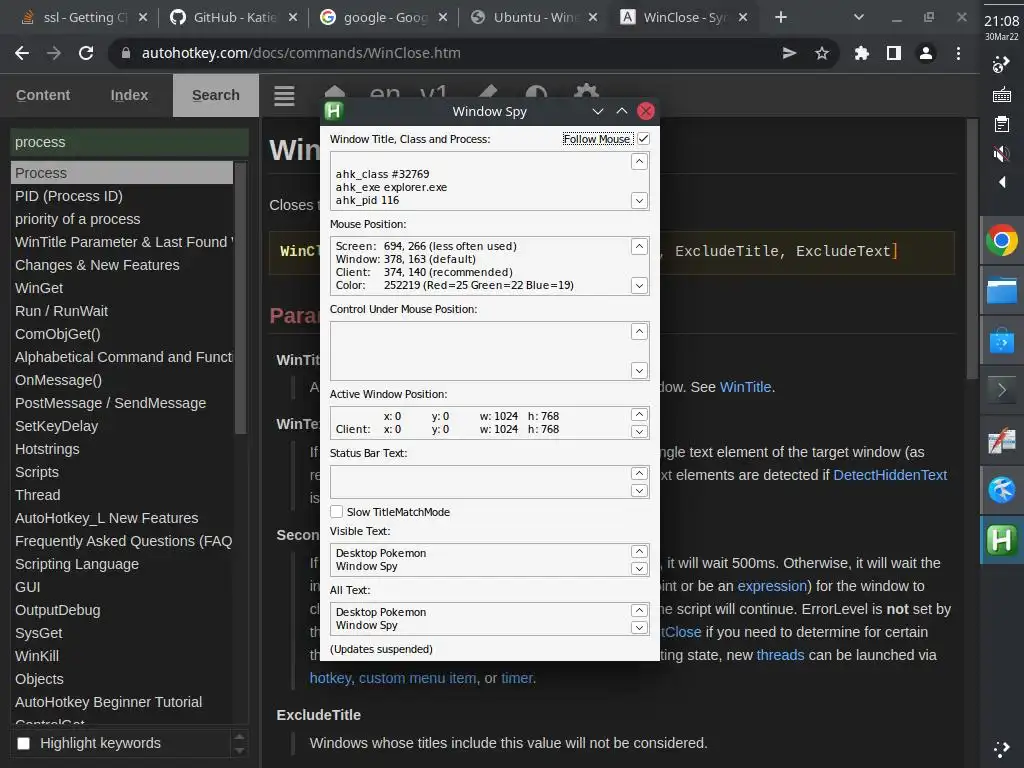The height and width of the screenshot is (768, 1024).
Task: Click down arrow in Visible Text box
Action: tap(639, 568)
